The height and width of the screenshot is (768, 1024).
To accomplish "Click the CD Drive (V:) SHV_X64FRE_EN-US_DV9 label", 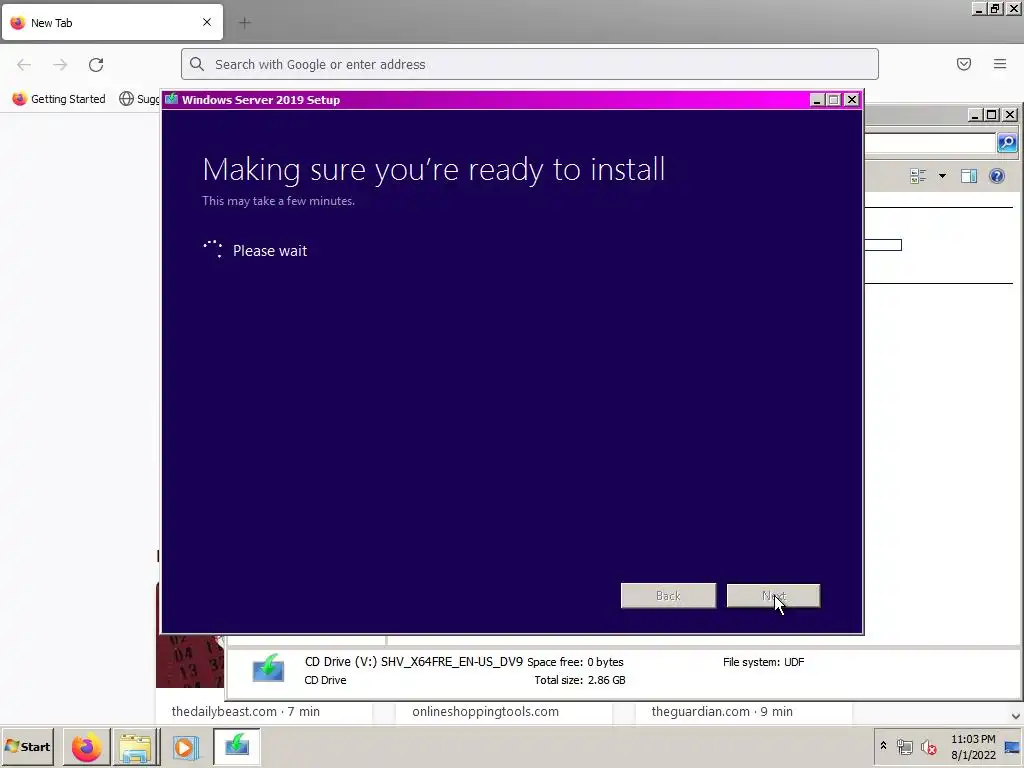I will (413, 662).
